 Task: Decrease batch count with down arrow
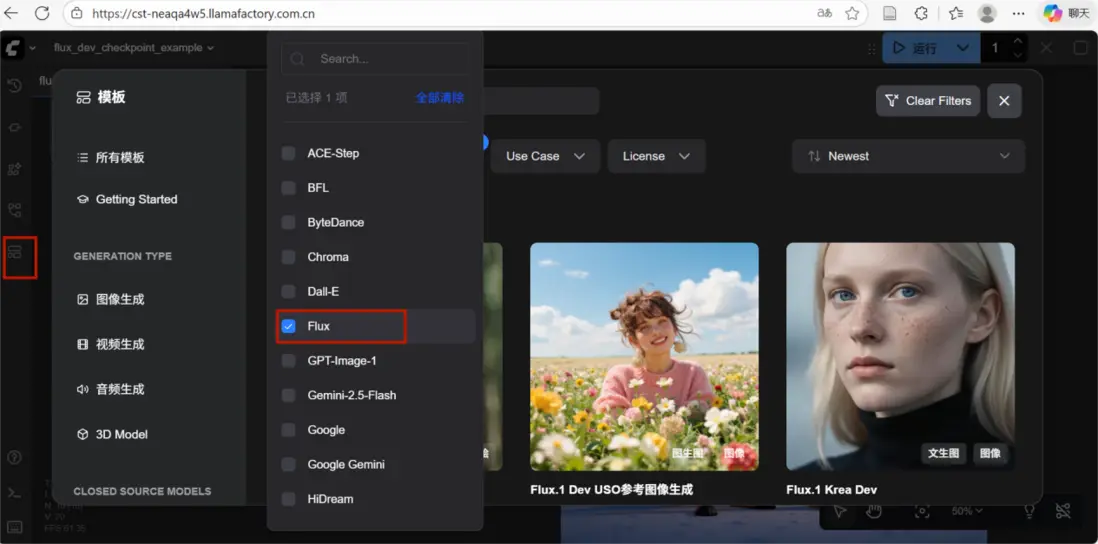click(x=1018, y=55)
